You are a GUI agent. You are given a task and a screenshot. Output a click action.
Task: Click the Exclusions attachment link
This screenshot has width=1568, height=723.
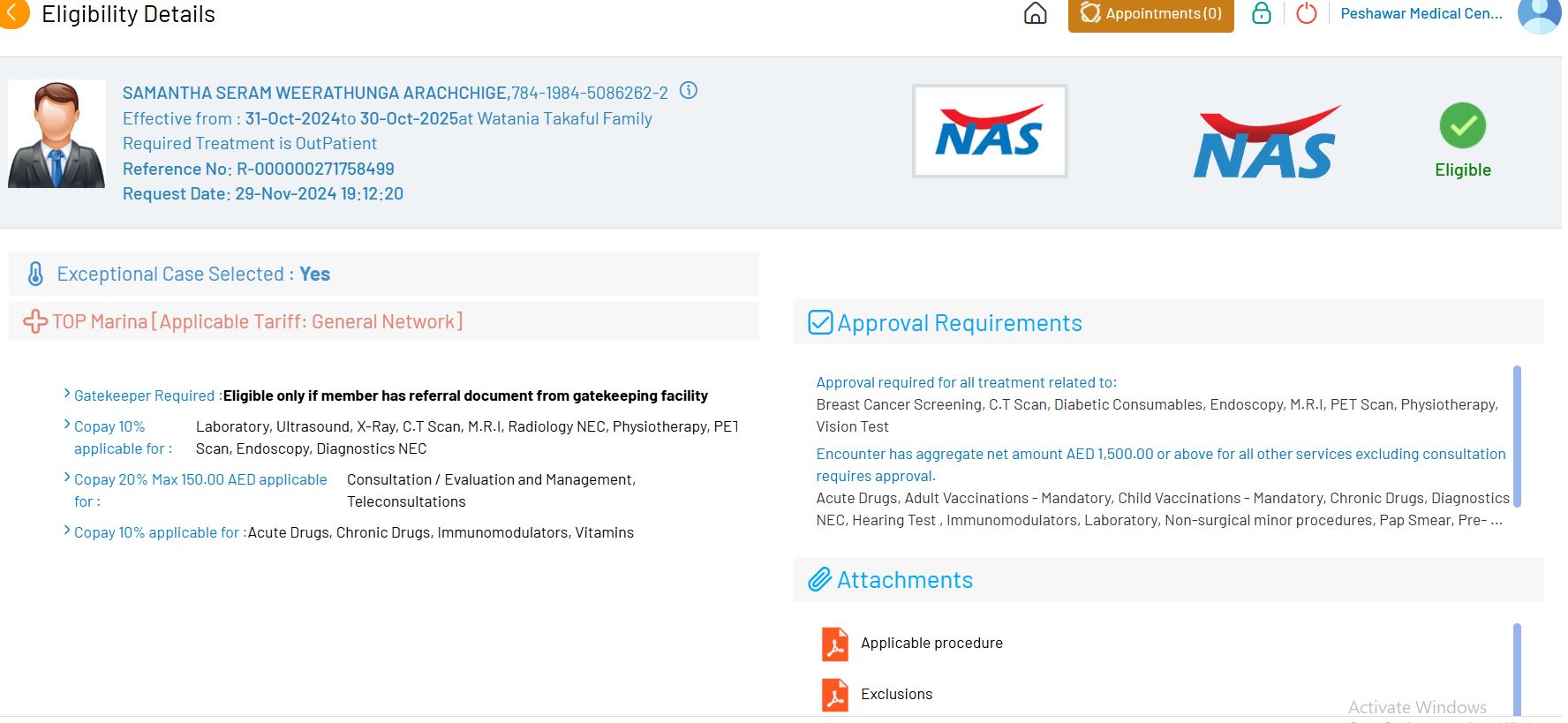(896, 695)
